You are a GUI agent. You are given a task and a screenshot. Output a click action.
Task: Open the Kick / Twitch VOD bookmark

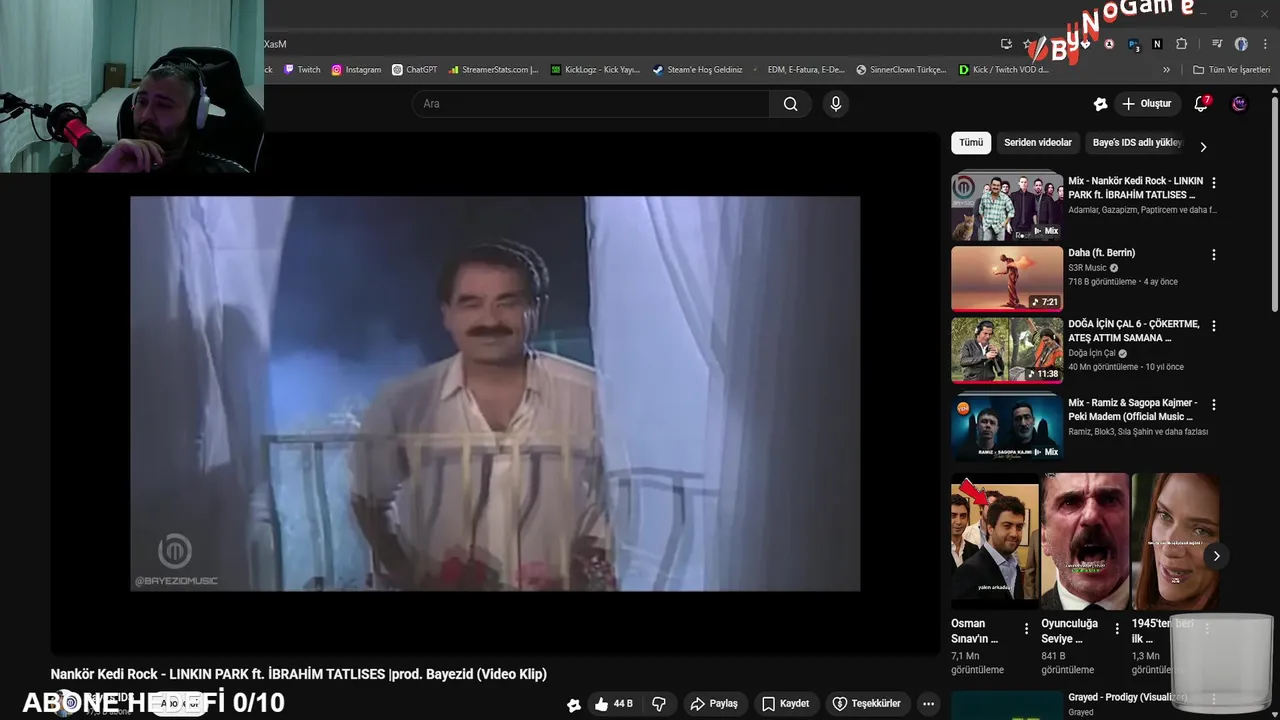[x=1004, y=70]
